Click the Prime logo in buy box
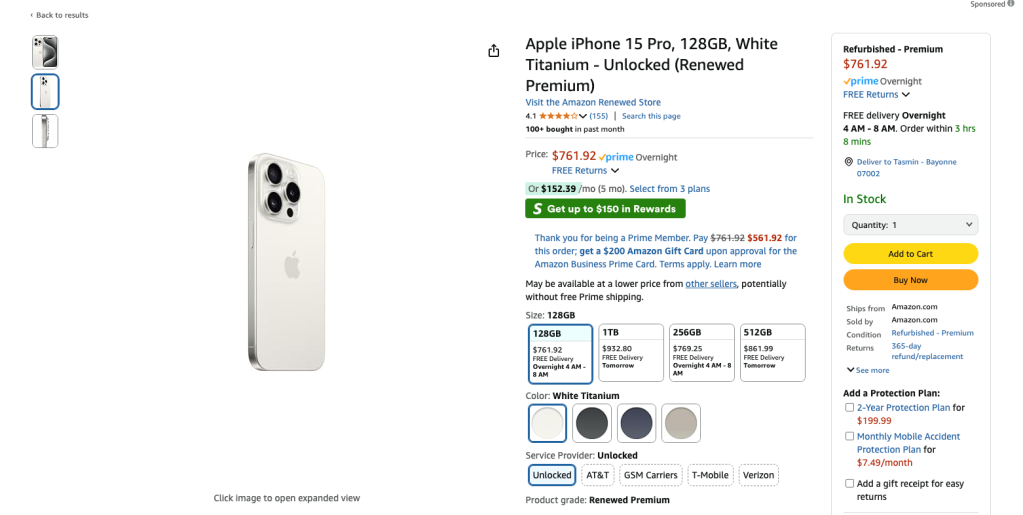Viewport: 1023px width, 515px height. pos(860,81)
